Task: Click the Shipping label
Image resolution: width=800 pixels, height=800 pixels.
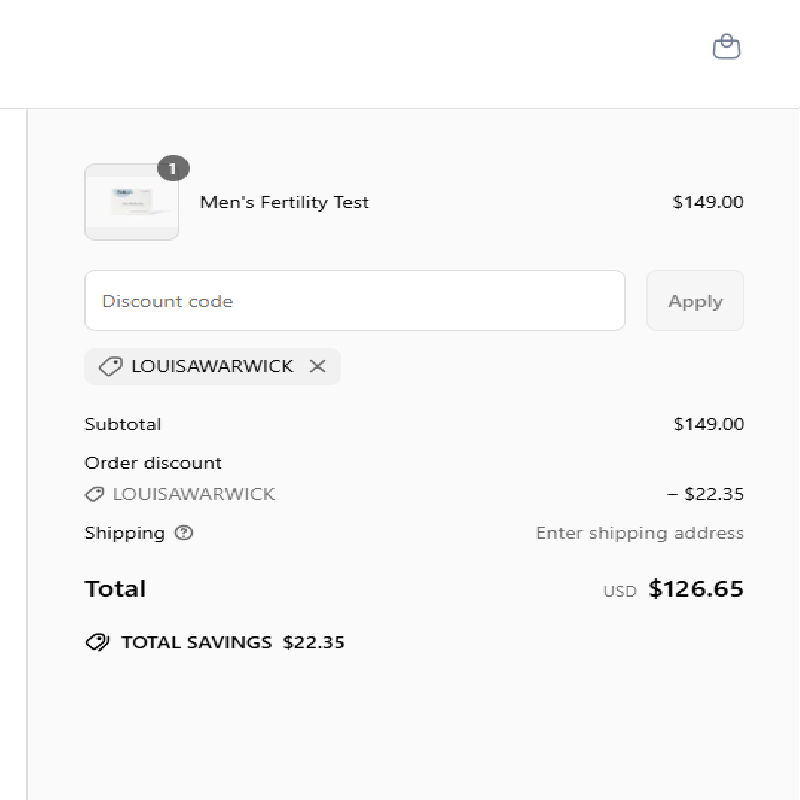Action: [x=124, y=533]
